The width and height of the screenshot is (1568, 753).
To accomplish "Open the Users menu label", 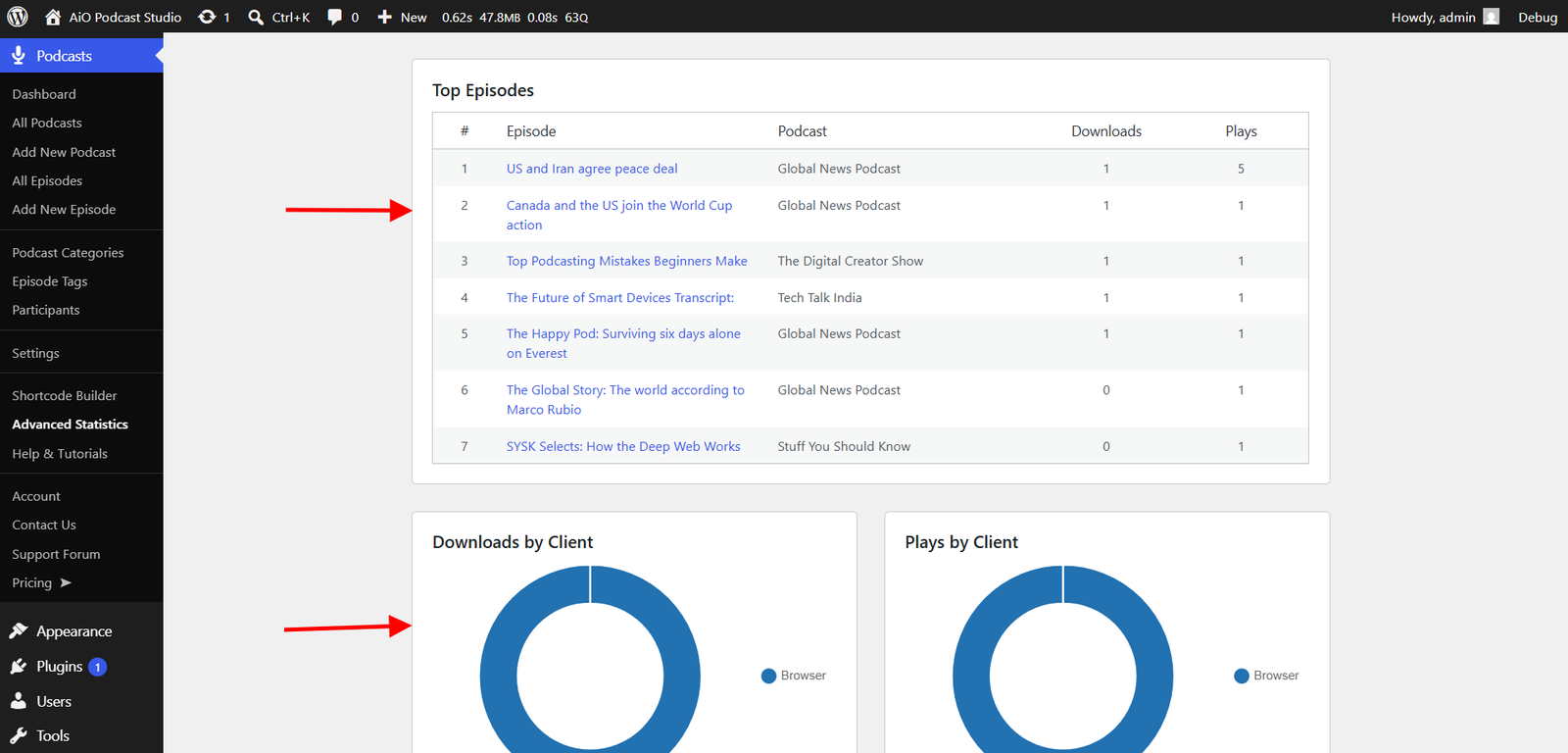I will coord(54,701).
